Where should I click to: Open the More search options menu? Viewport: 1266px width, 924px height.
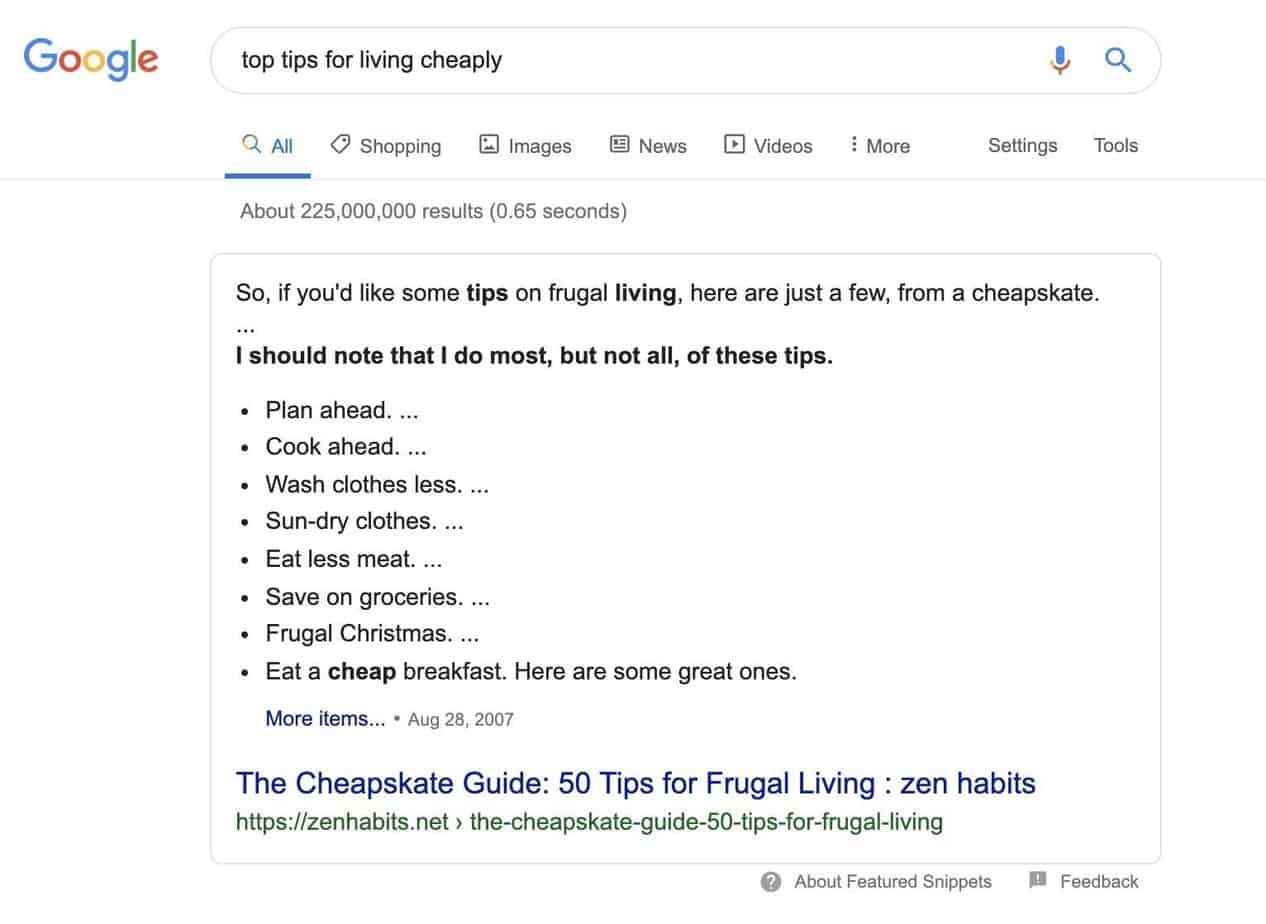click(x=879, y=146)
